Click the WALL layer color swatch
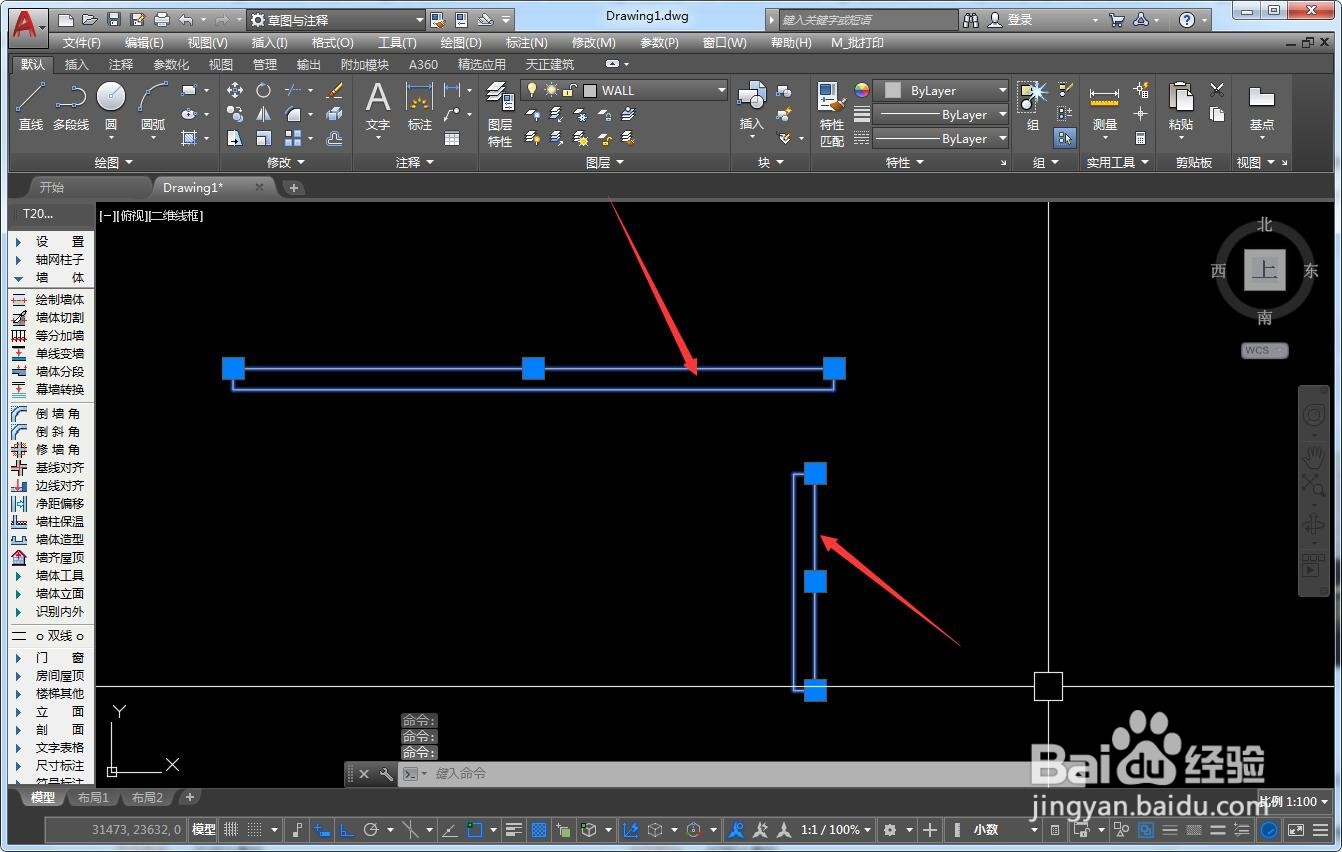Viewport: 1342px width, 852px height. [590, 90]
